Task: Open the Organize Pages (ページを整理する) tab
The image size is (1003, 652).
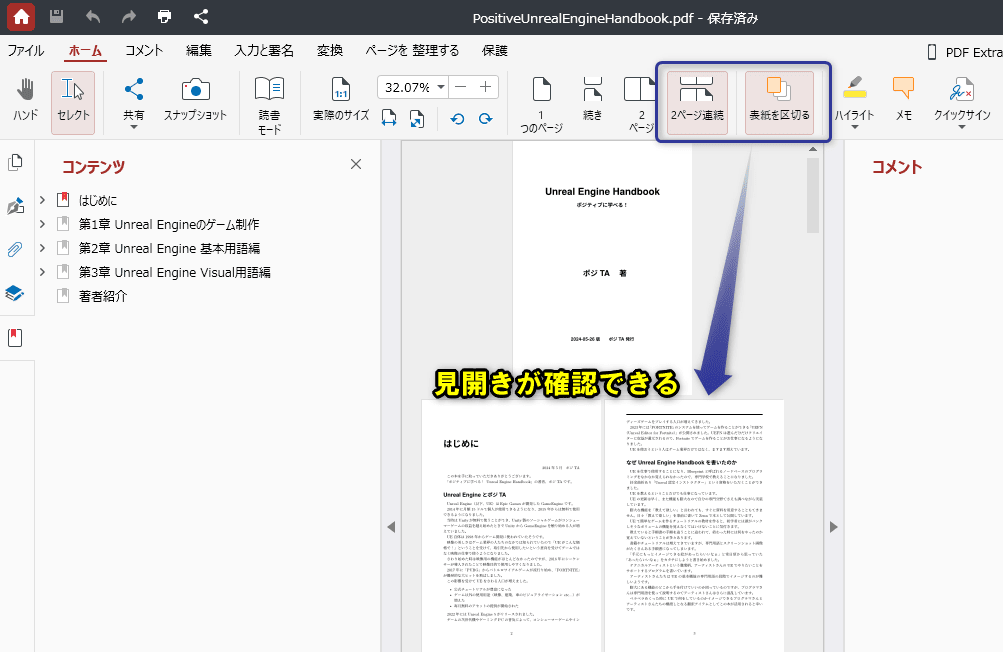Action: (413, 51)
